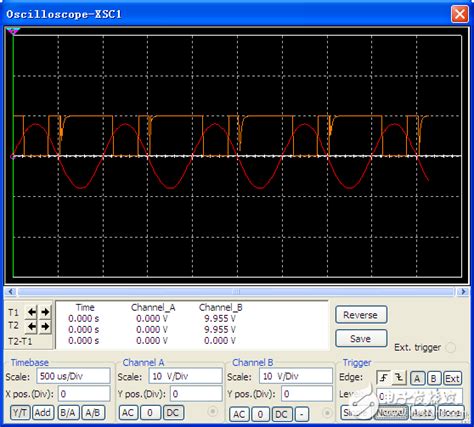Toggle the Channel B invert minus button
The image size is (474, 427).
pyautogui.click(x=301, y=414)
